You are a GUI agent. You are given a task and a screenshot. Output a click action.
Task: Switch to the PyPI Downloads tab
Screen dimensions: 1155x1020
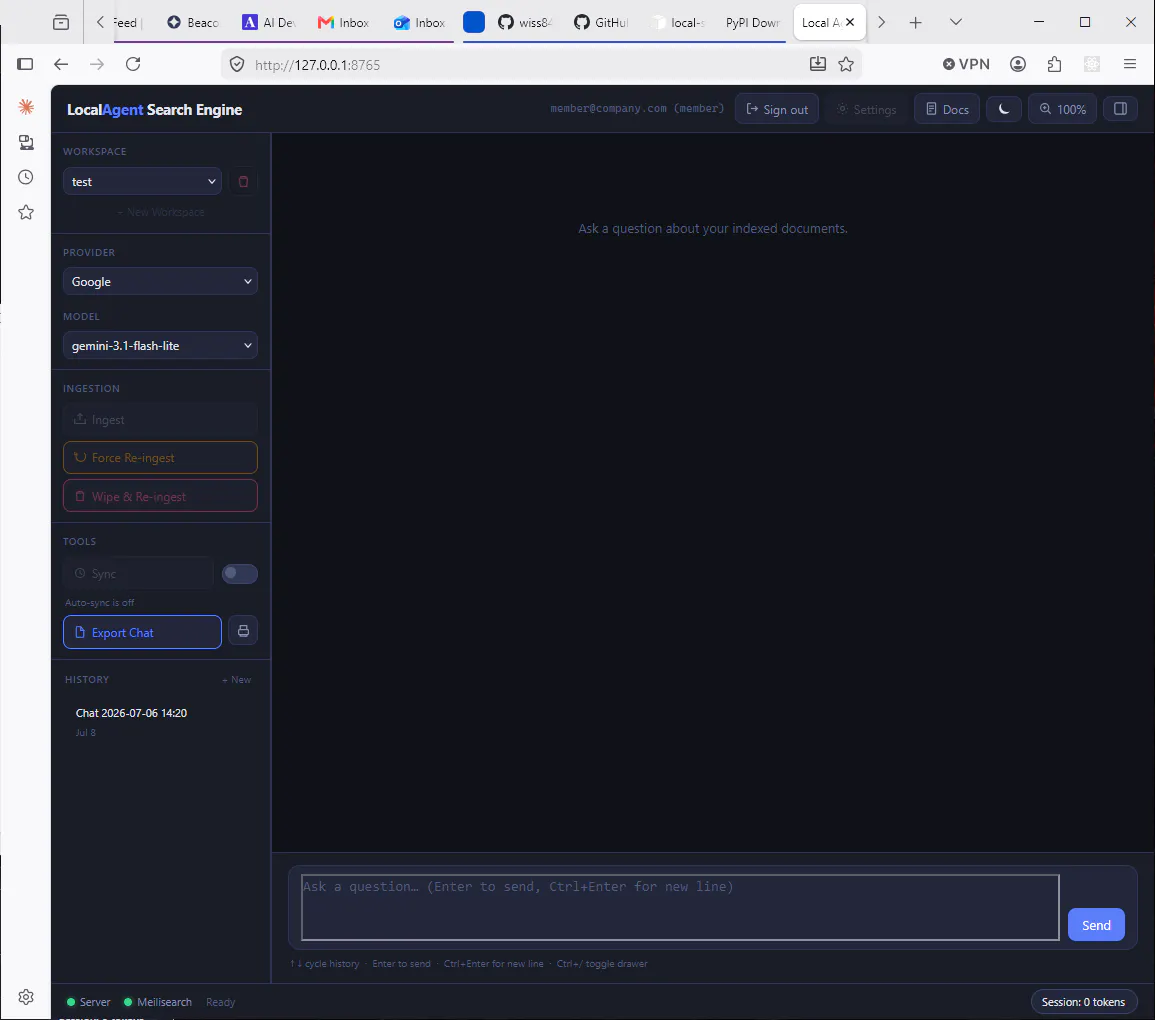pos(751,22)
